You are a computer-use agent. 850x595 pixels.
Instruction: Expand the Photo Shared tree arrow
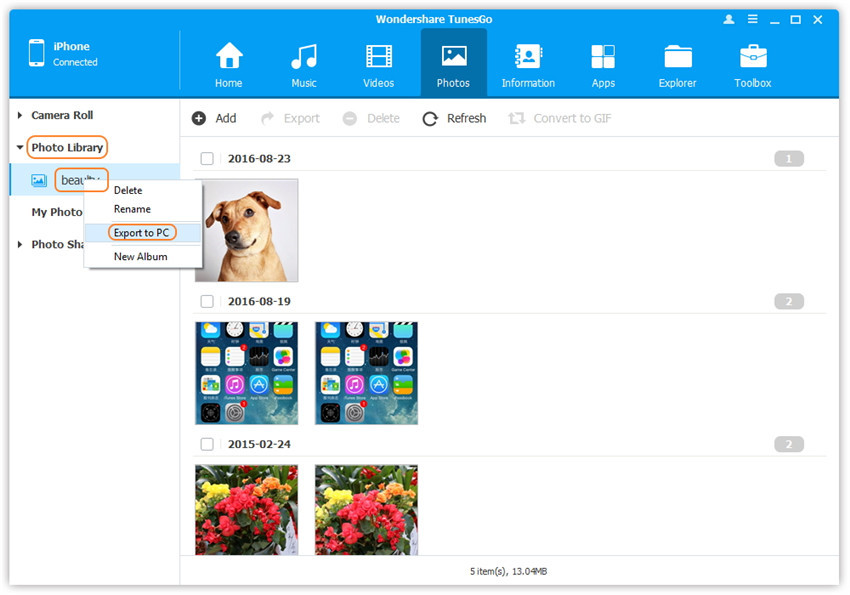(20, 244)
